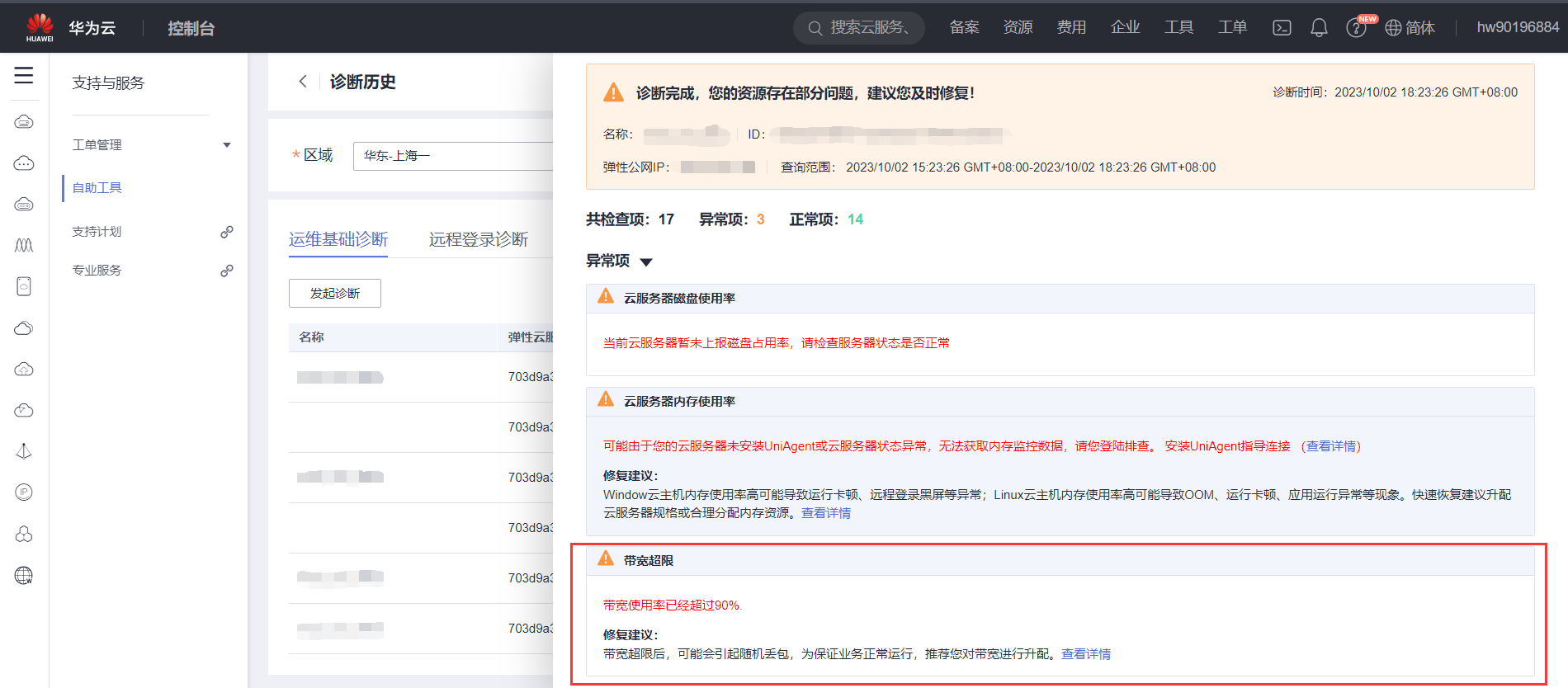The height and width of the screenshot is (688, 1568).
Task: Open 费用 in top navigation
Action: (1071, 27)
